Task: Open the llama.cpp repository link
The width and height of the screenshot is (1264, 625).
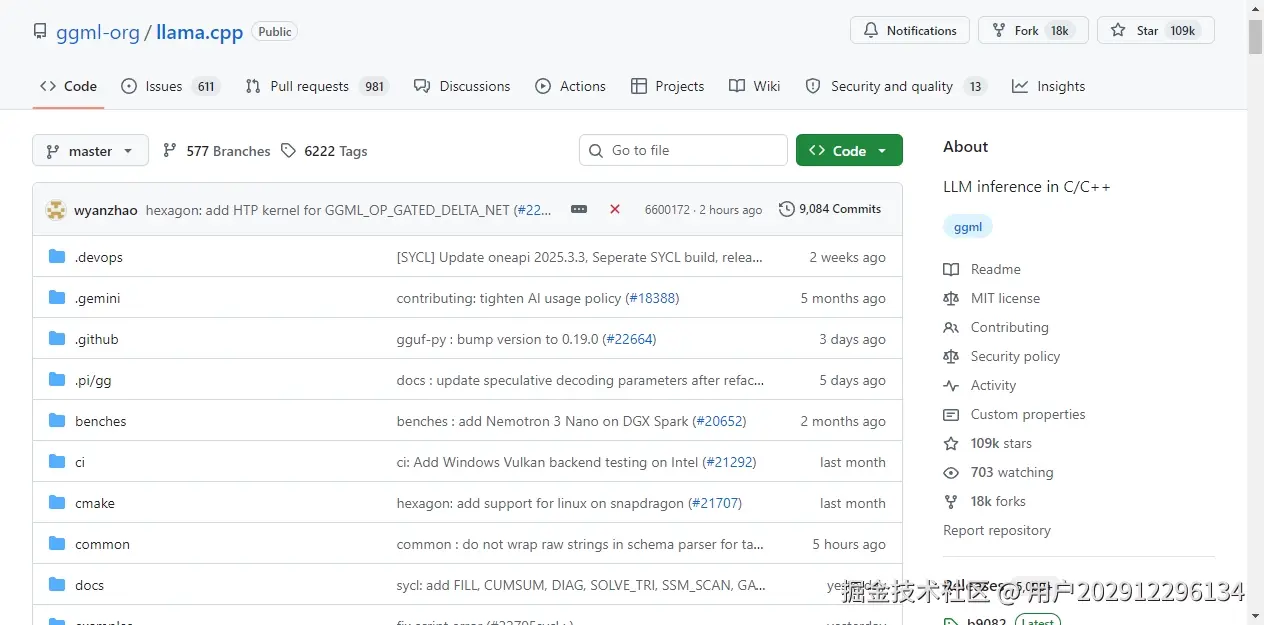Action: coord(200,32)
